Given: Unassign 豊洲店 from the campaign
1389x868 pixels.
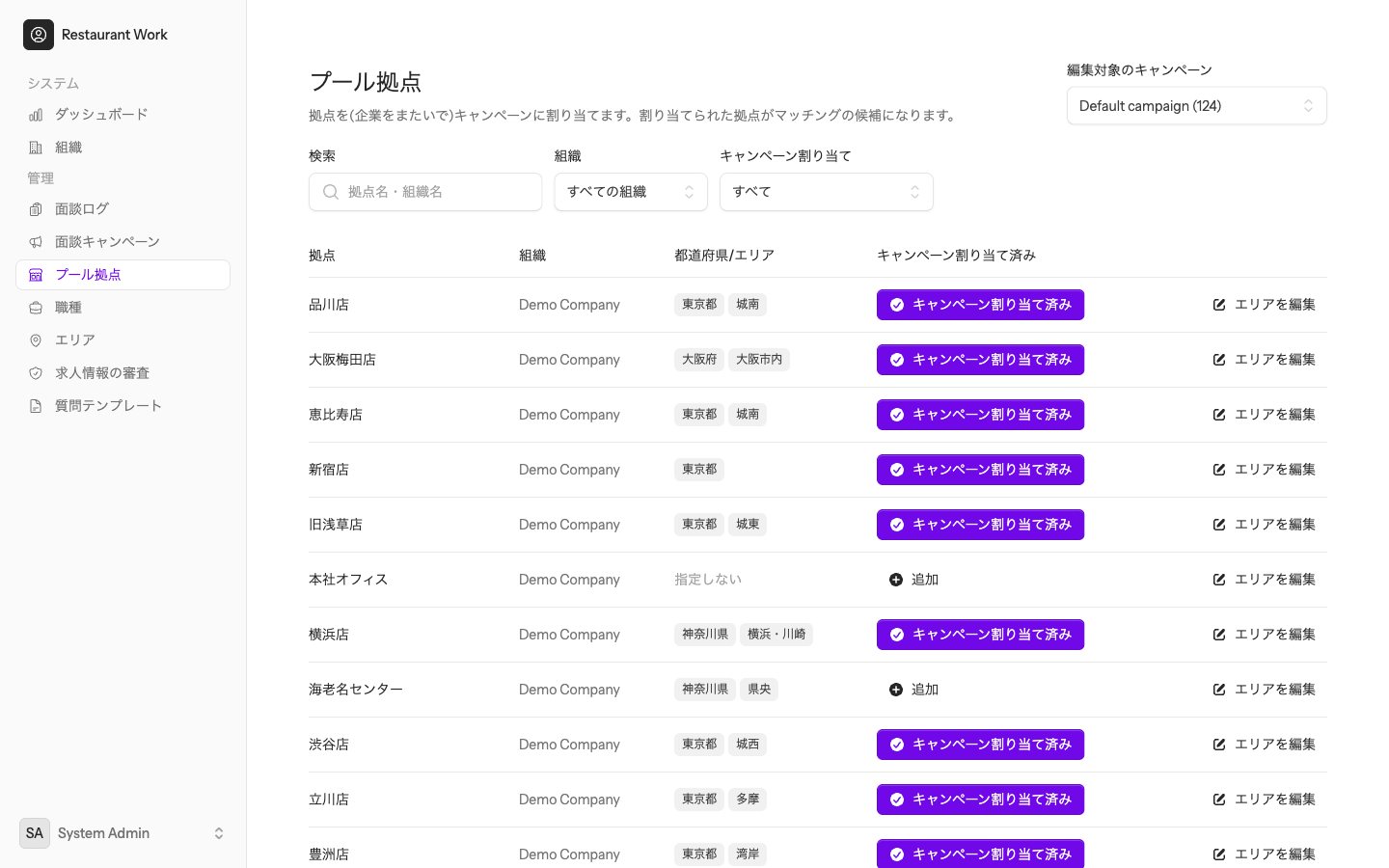Looking at the screenshot, I should pyautogui.click(x=980, y=854).
